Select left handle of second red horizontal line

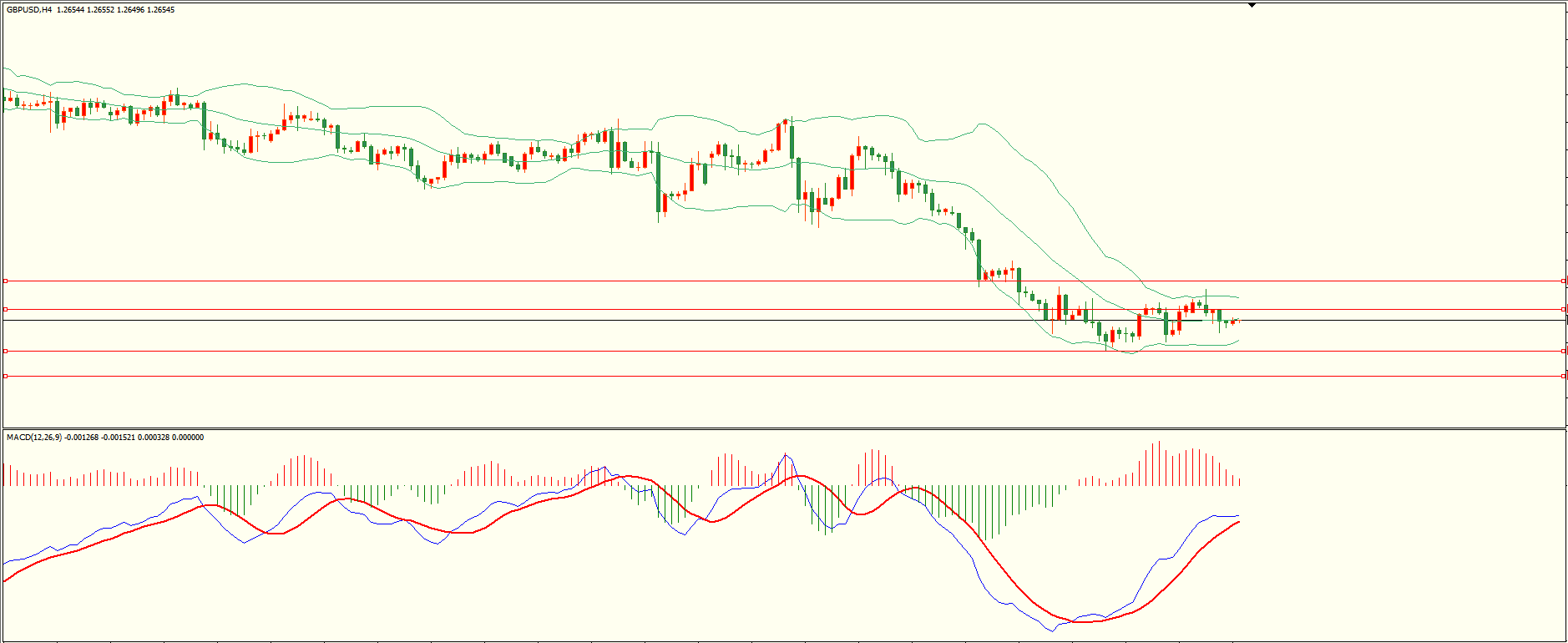(x=6, y=310)
